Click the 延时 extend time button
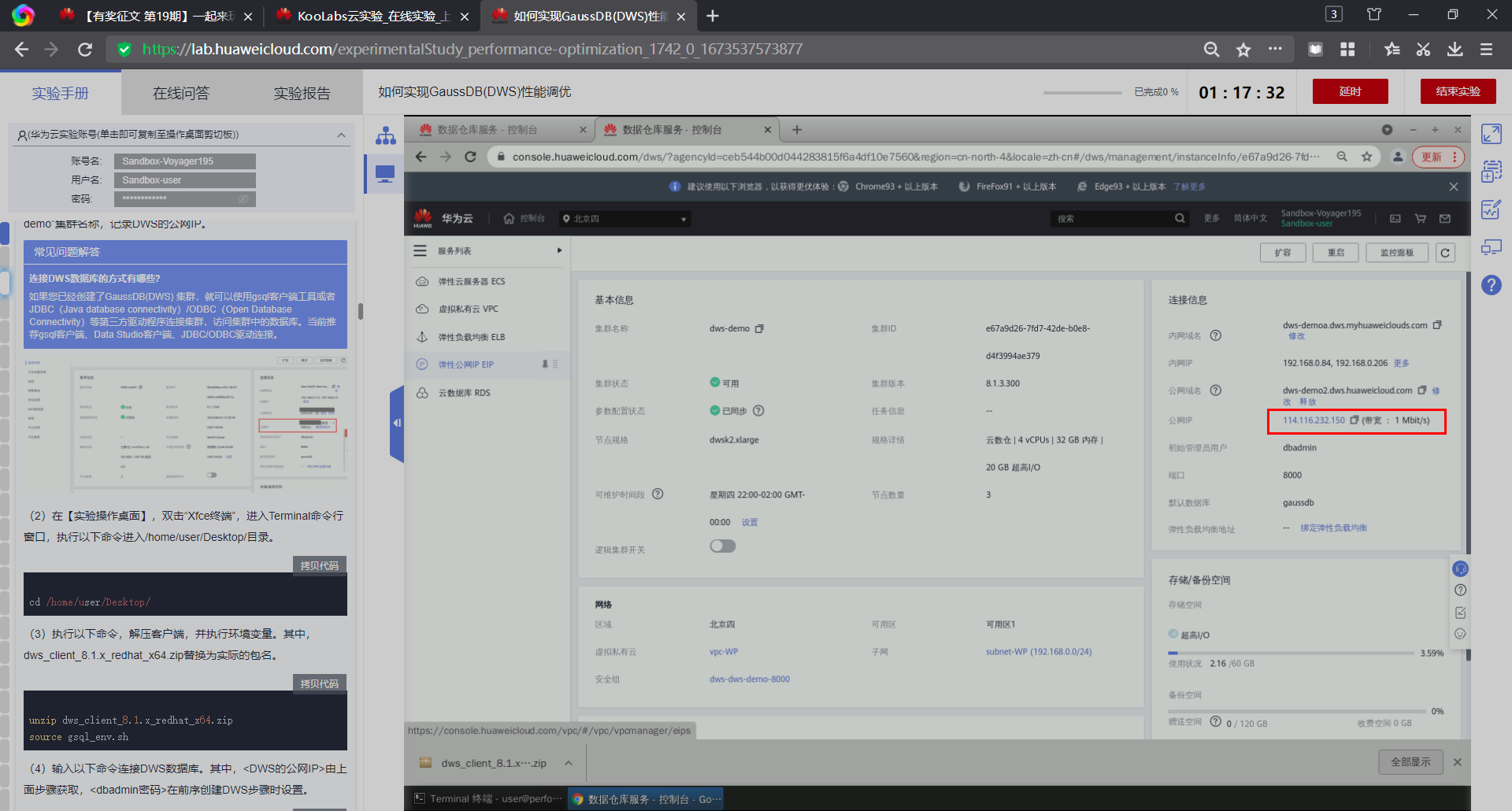The image size is (1512, 811). coord(1350,91)
